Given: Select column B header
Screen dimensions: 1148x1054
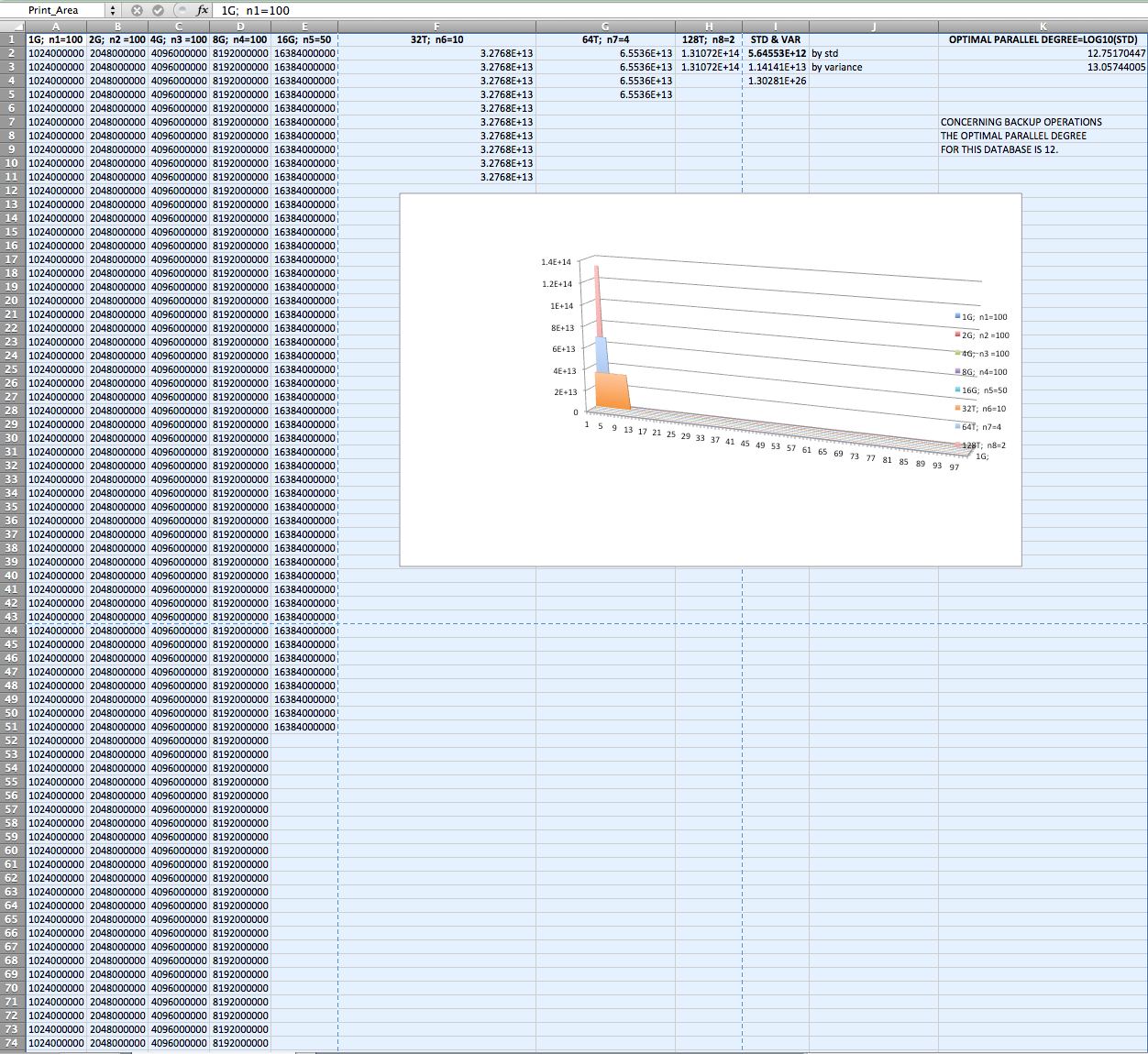Looking at the screenshot, I should pos(117,27).
